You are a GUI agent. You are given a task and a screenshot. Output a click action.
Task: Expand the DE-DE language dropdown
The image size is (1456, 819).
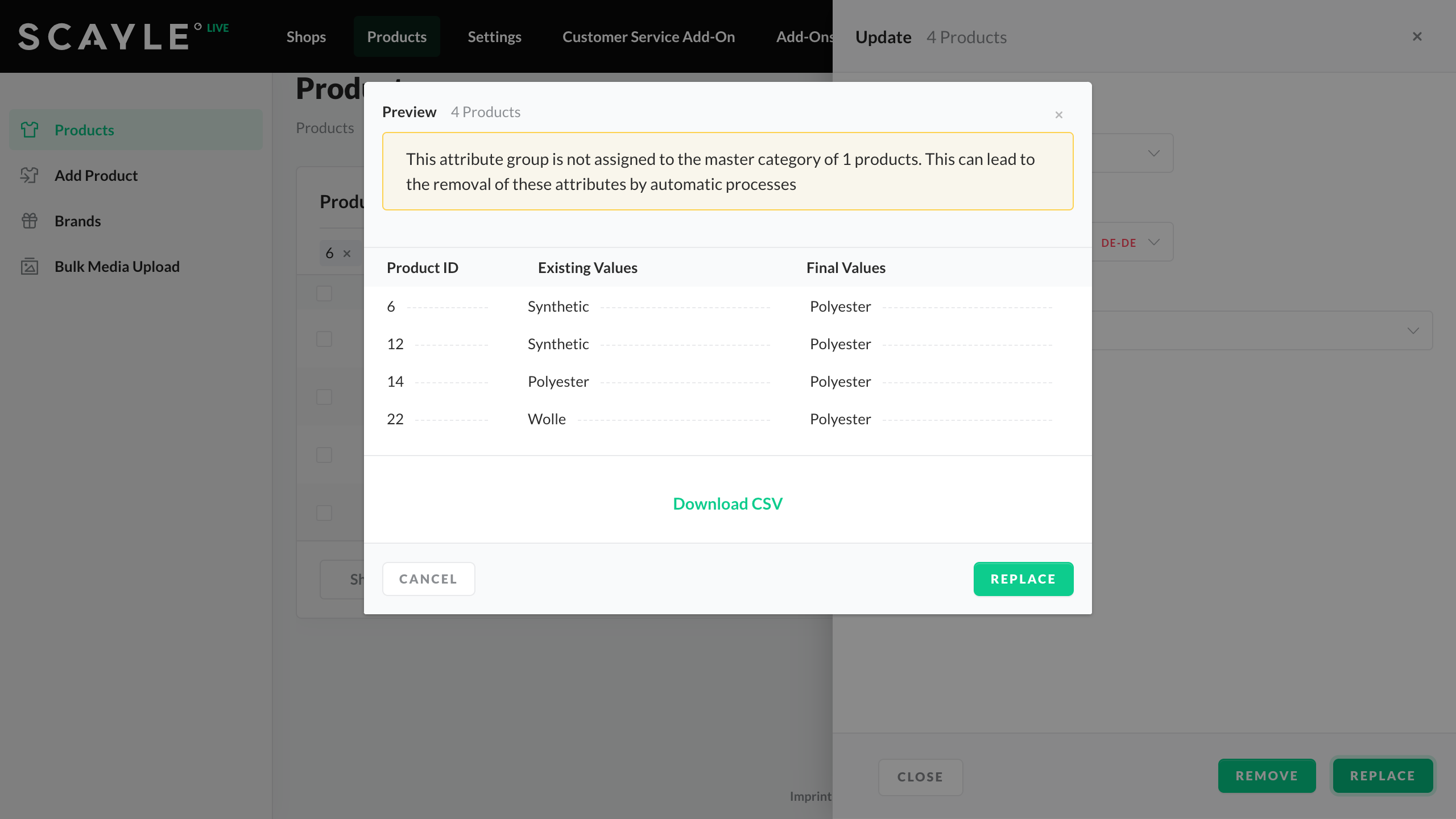[1153, 242]
